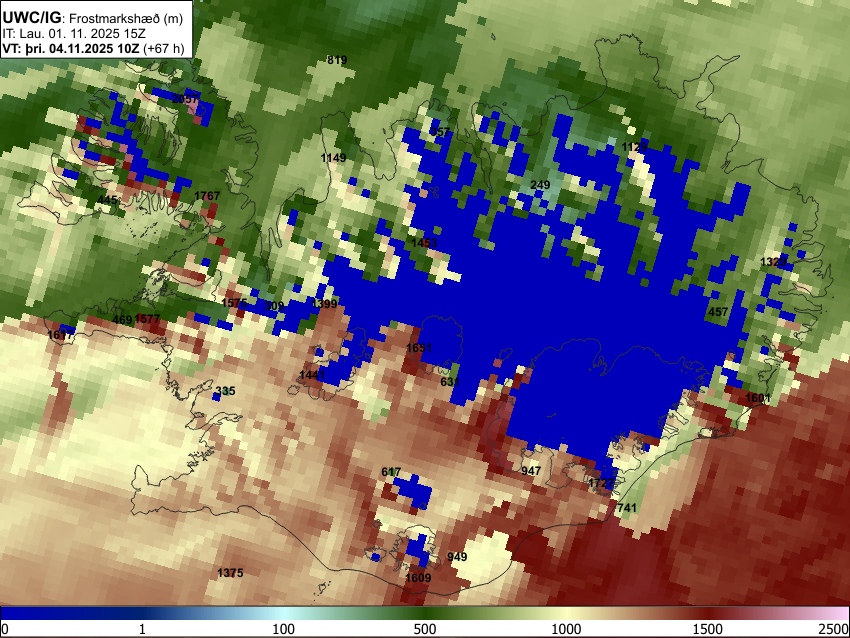Click the map value label 2057
This screenshot has width=850, height=638.
pyautogui.click(x=185, y=99)
